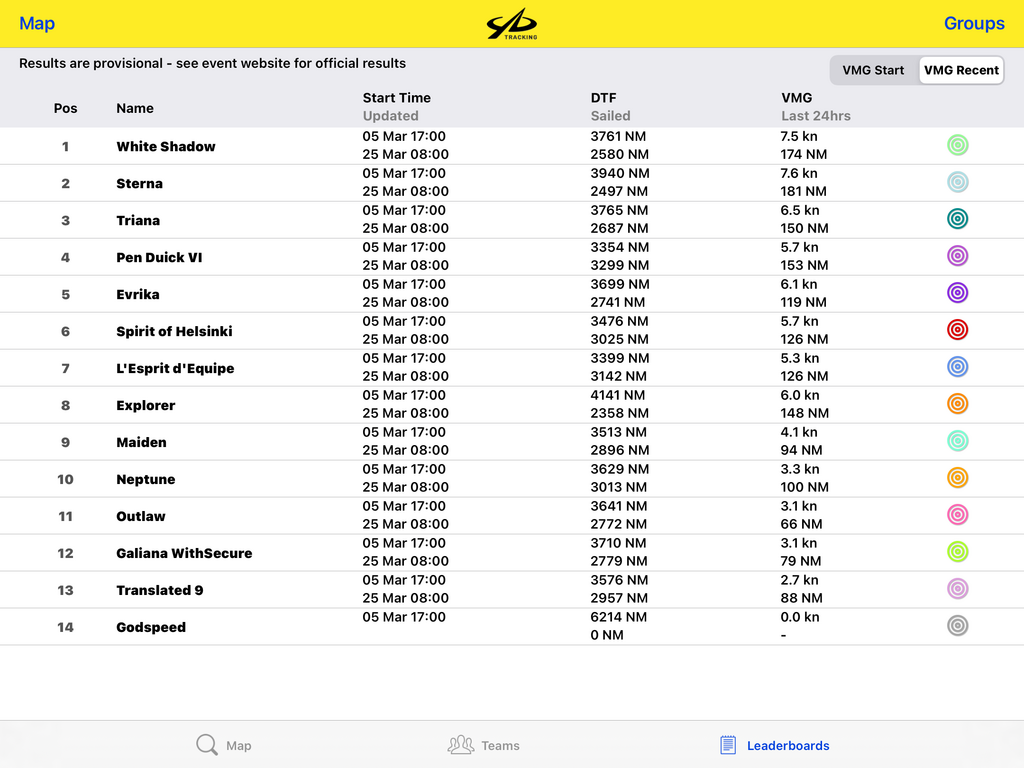Screen dimensions: 1024x768
Task: Tap the target icon for Explorer
Action: point(957,404)
